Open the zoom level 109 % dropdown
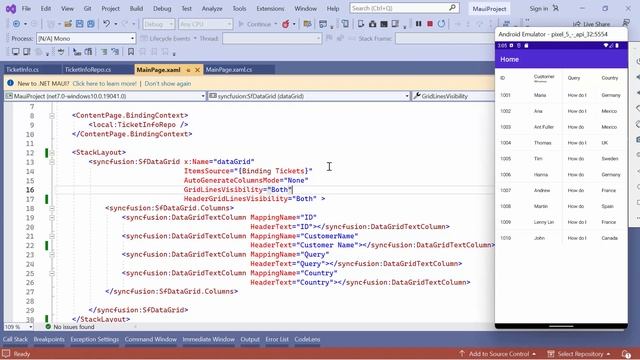Screen dimensions: 640x360 tap(18, 327)
